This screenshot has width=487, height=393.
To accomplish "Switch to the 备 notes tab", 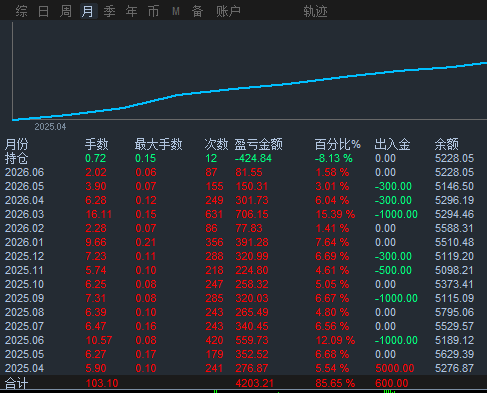I will pos(198,12).
